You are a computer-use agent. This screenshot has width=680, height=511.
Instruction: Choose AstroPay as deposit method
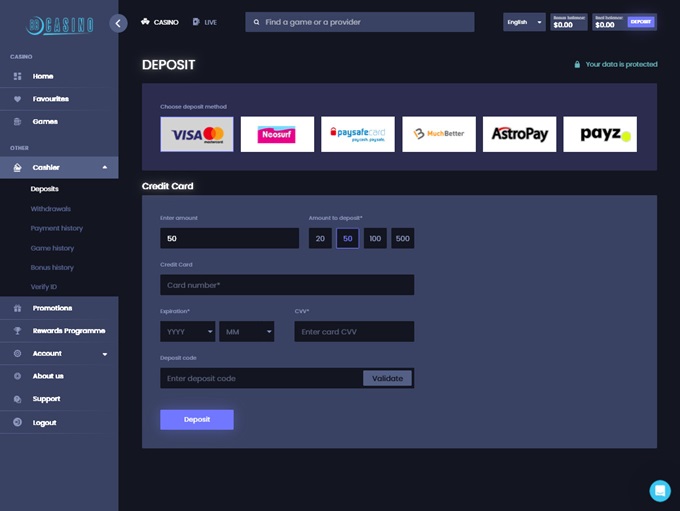(519, 134)
